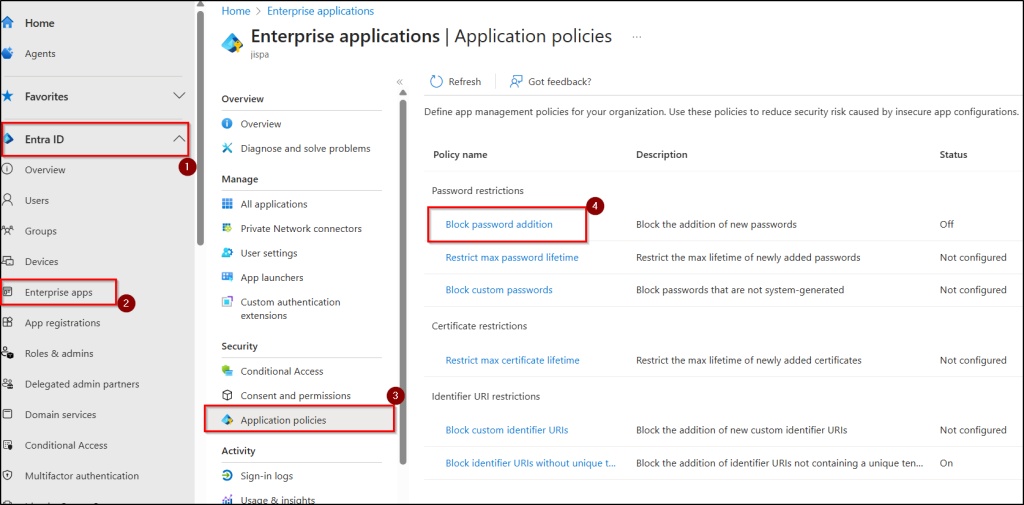Screen dimensions: 1024x505
Task: Click Home breadcrumb link
Action: click(x=236, y=11)
